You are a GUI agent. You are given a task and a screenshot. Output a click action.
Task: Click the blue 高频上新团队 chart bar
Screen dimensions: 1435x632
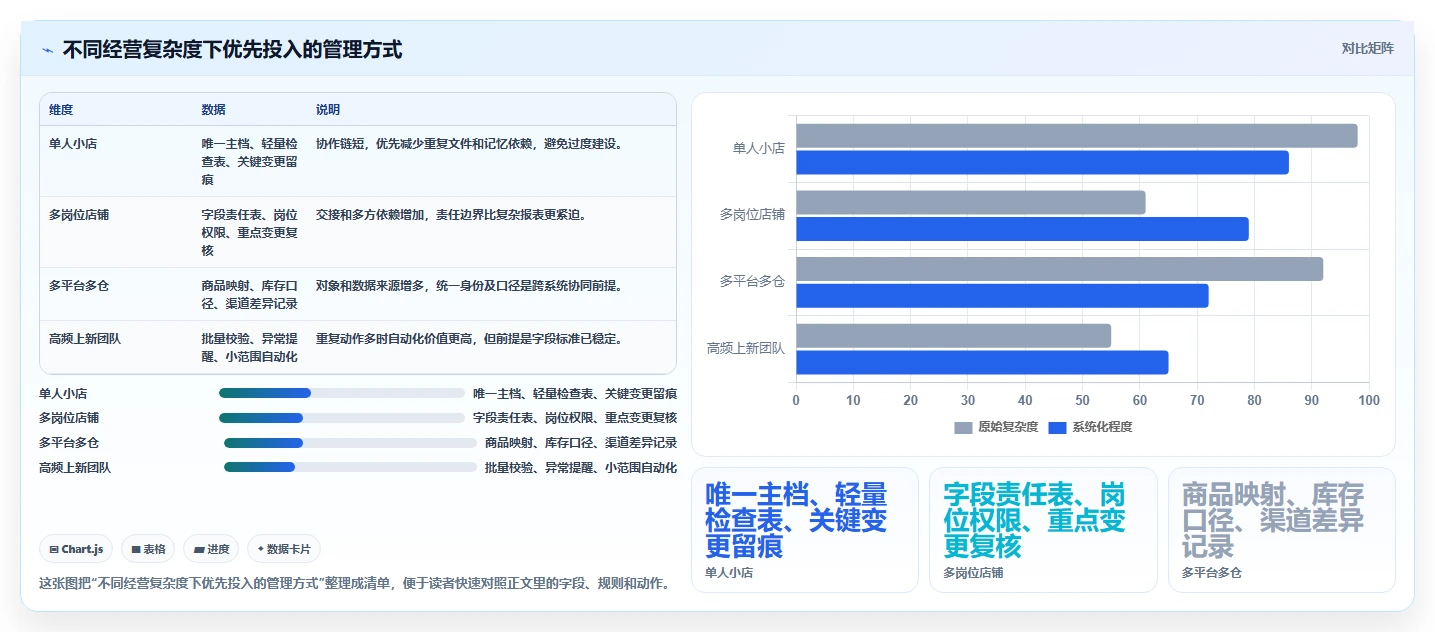pos(982,362)
